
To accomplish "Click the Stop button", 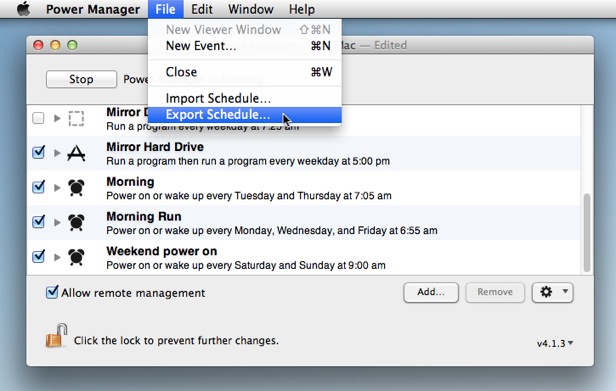I will pos(81,79).
